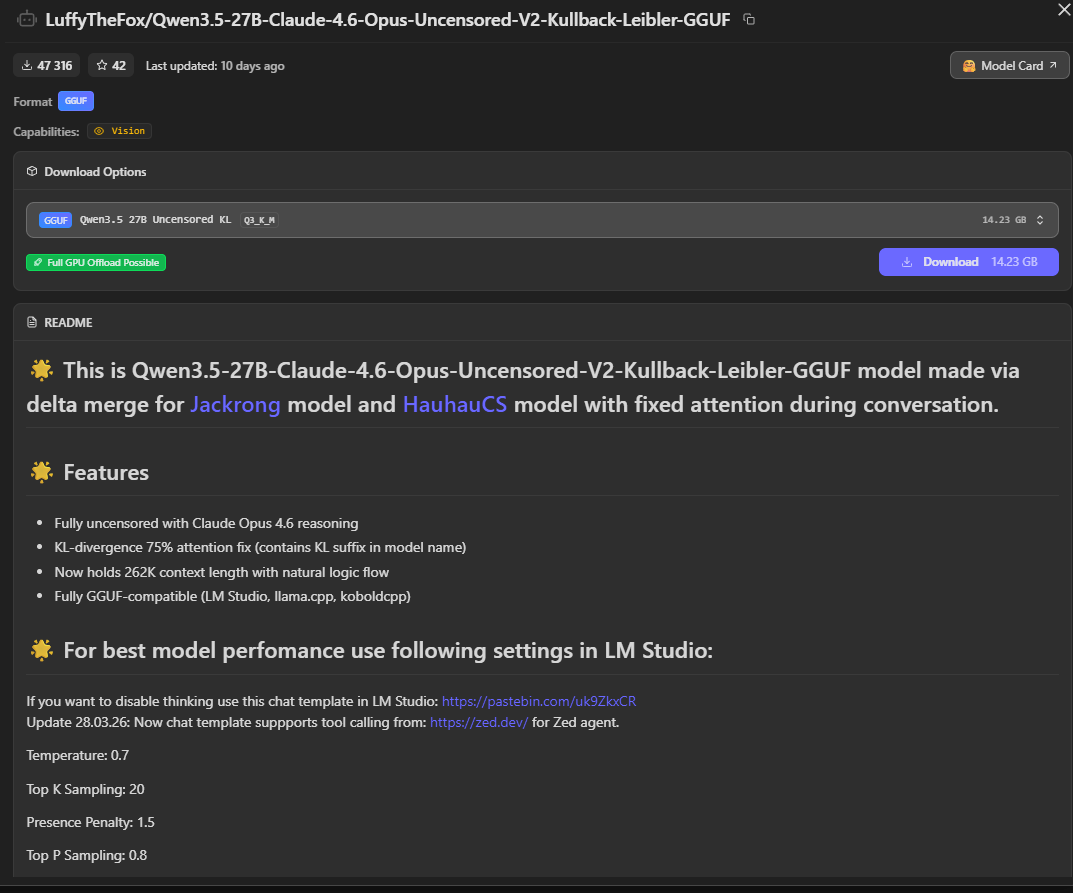Image resolution: width=1073 pixels, height=893 pixels.
Task: Copy the model name with copy icon
Action: pos(749,20)
